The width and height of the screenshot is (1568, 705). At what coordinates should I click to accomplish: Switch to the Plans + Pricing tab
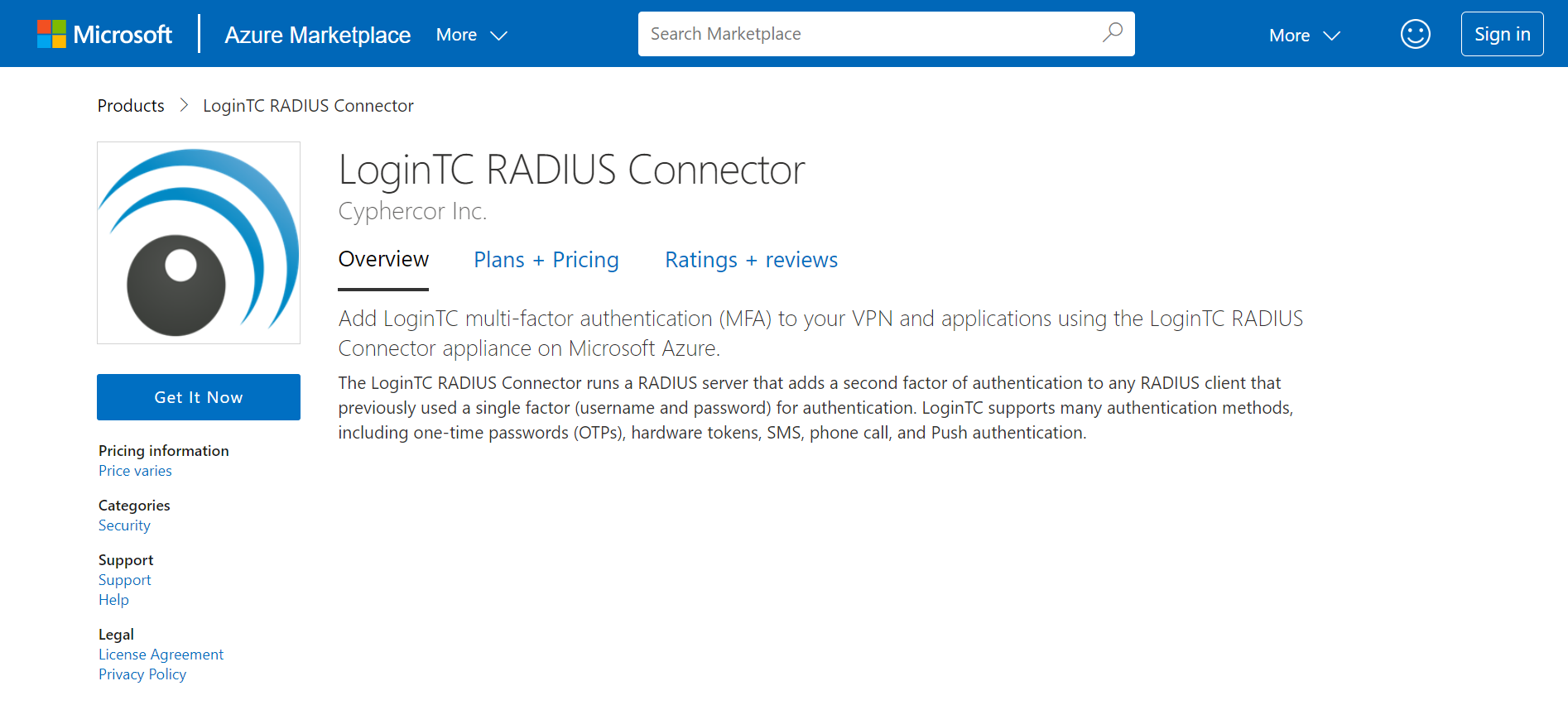(546, 260)
